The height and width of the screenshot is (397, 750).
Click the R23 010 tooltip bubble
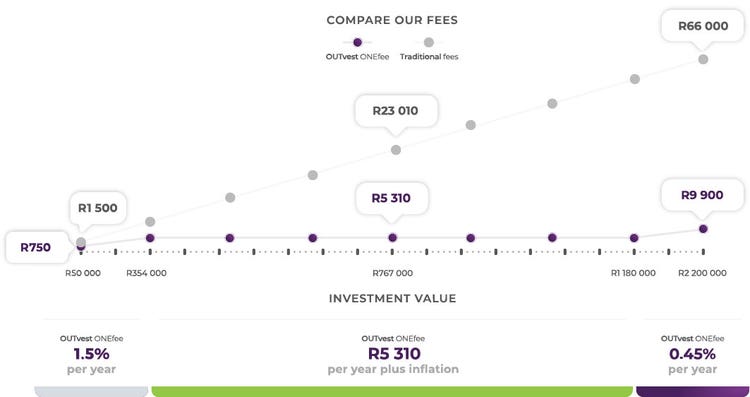point(396,111)
